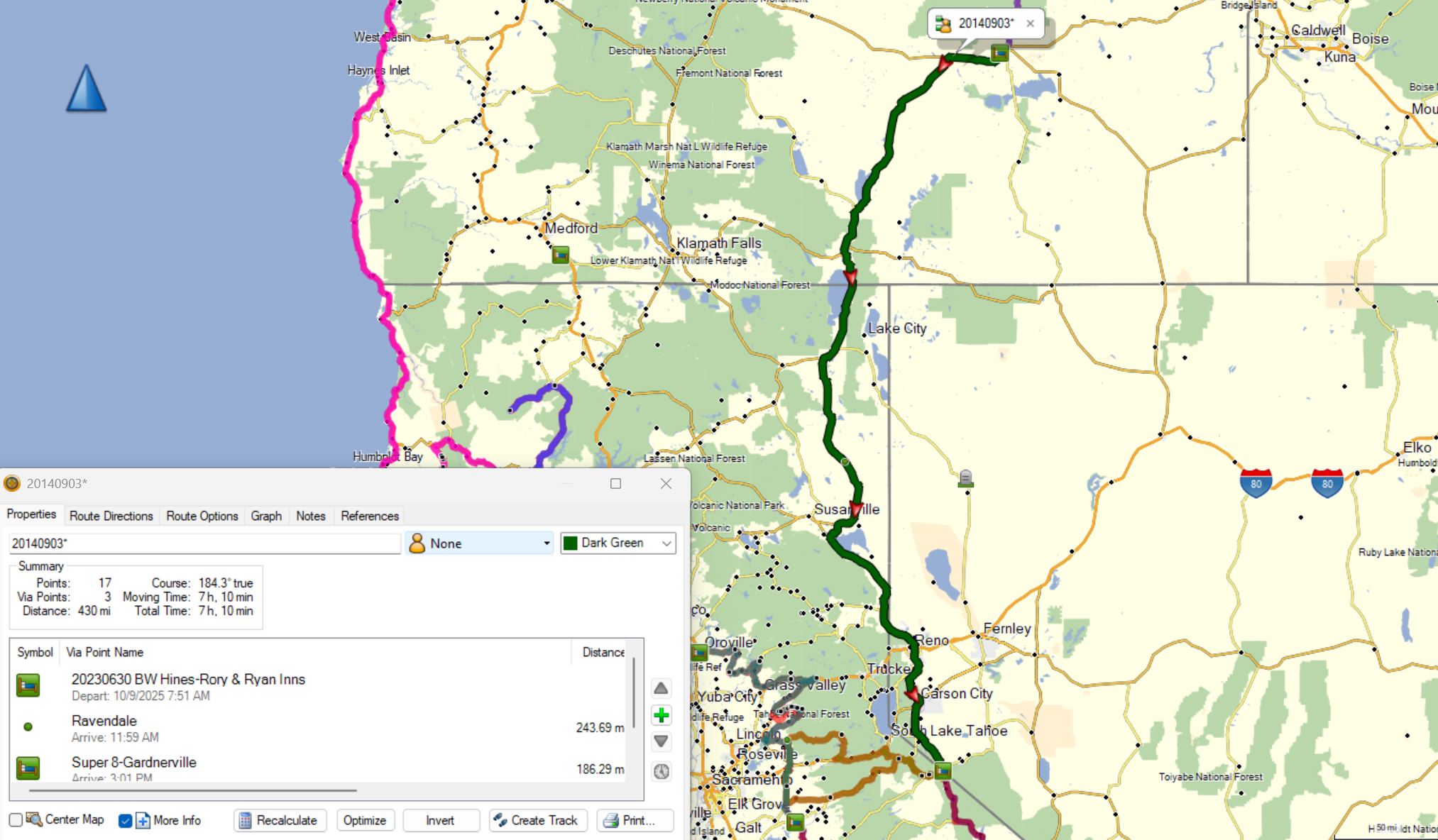Move via point up with arrow icon

661,688
